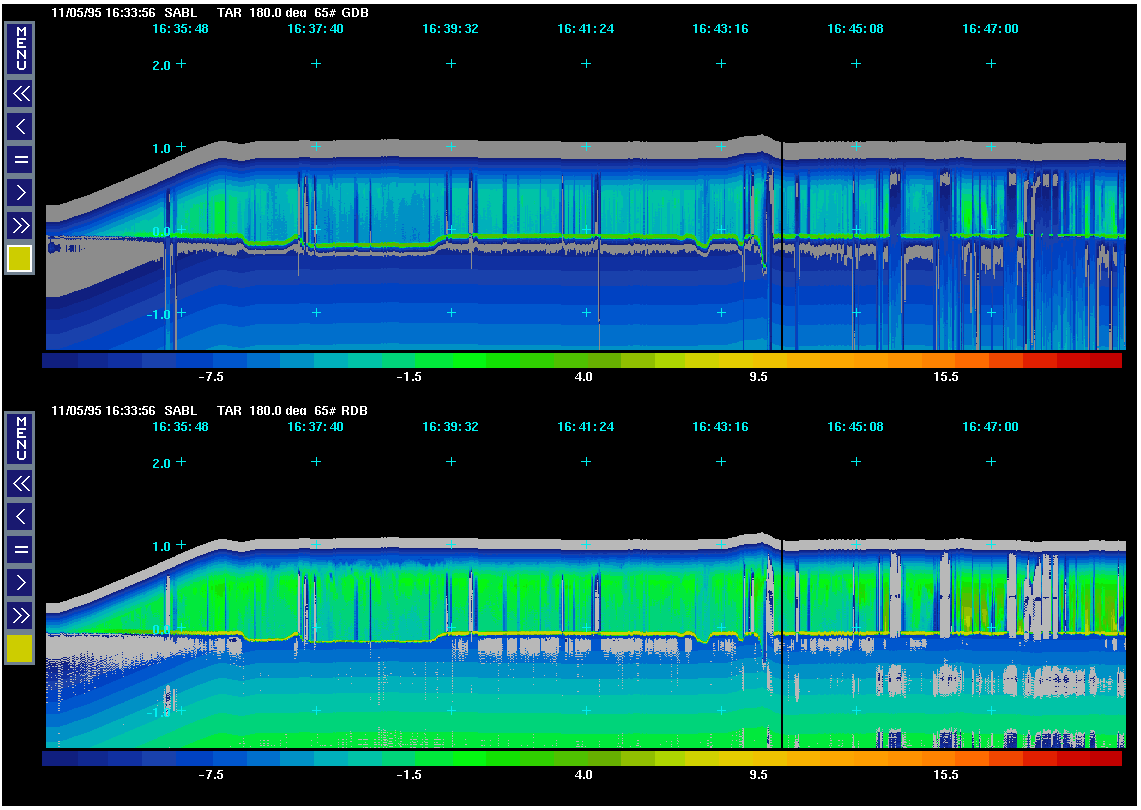Viewport: 1141px width, 810px height.
Task: Click single-left step back arrow in GDB panel
Action: (x=20, y=126)
